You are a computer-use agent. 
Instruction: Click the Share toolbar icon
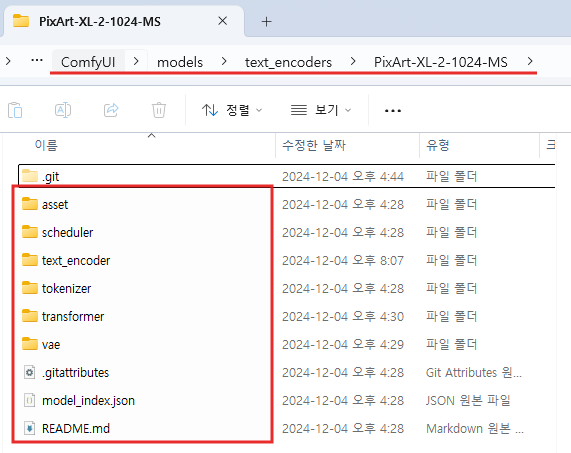point(111,110)
